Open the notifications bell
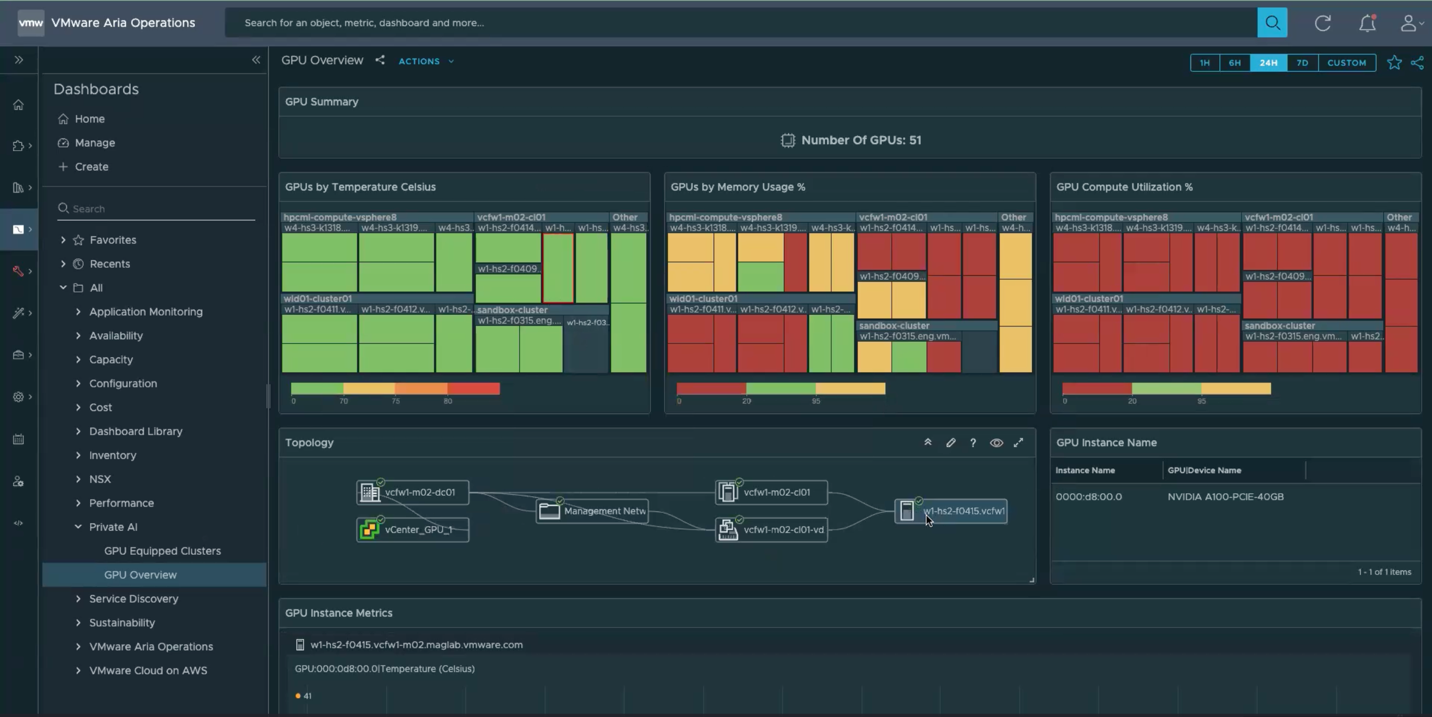This screenshot has height=717, width=1432. point(1366,23)
